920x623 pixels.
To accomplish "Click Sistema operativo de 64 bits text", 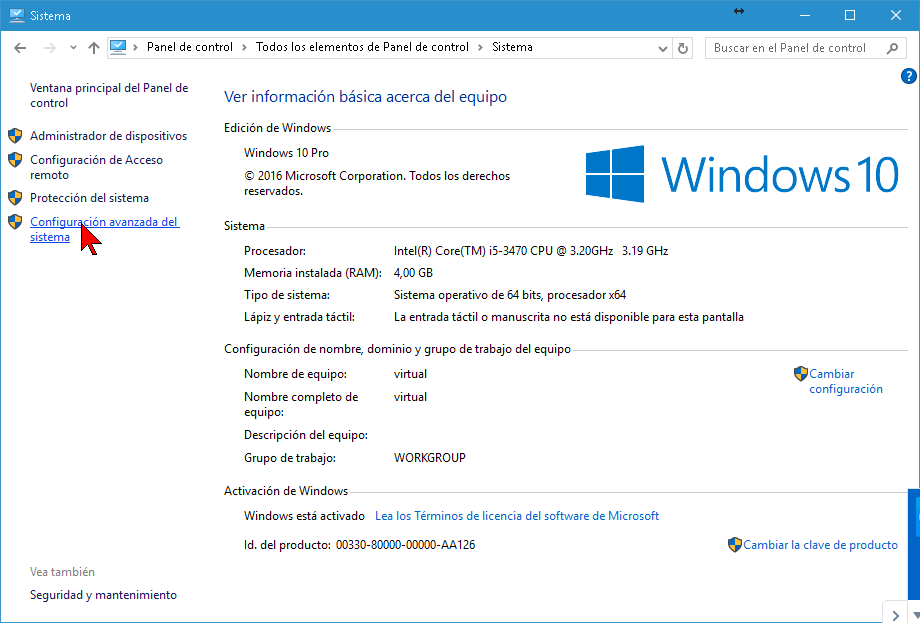I will coord(510,295).
